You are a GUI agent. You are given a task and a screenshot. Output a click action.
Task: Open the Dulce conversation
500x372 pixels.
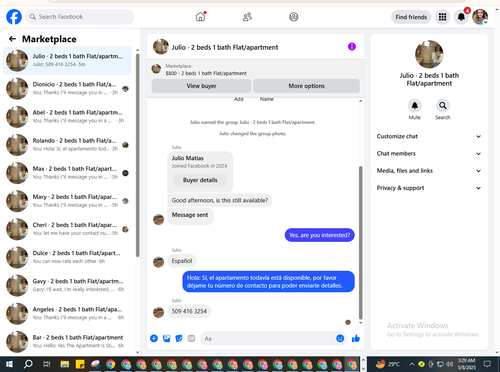click(67, 257)
